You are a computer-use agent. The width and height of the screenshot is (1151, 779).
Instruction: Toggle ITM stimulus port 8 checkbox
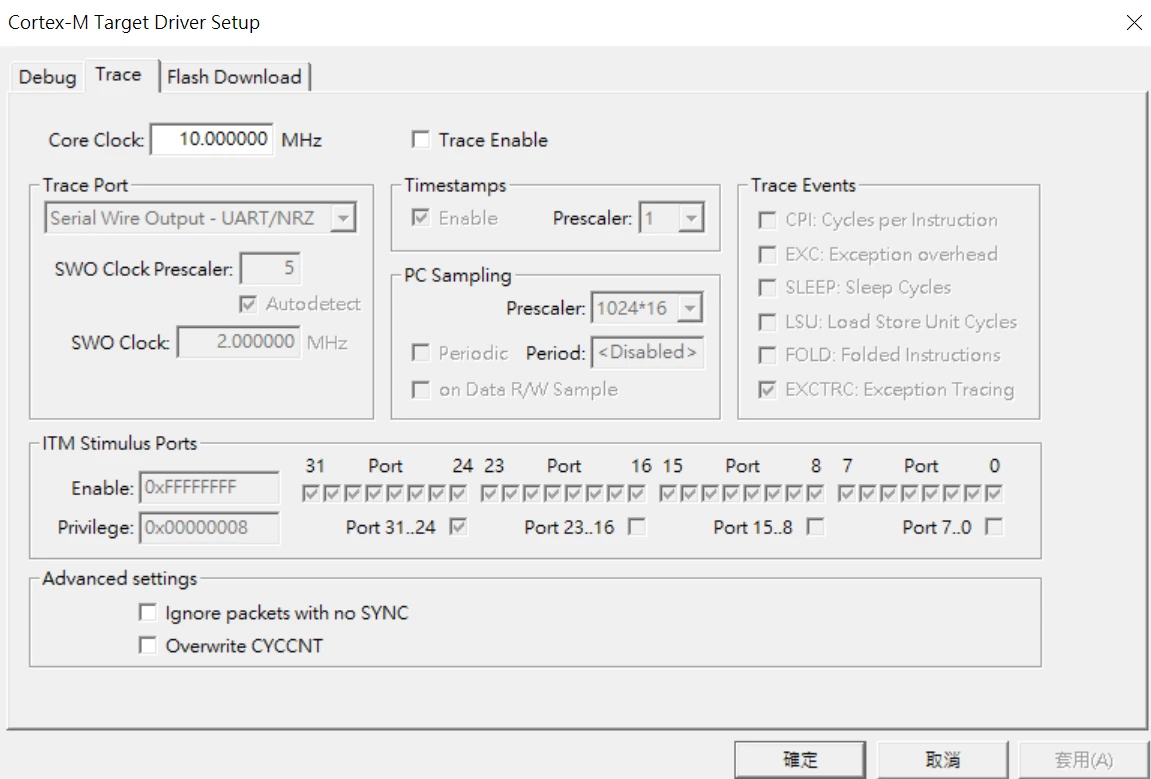(816, 493)
